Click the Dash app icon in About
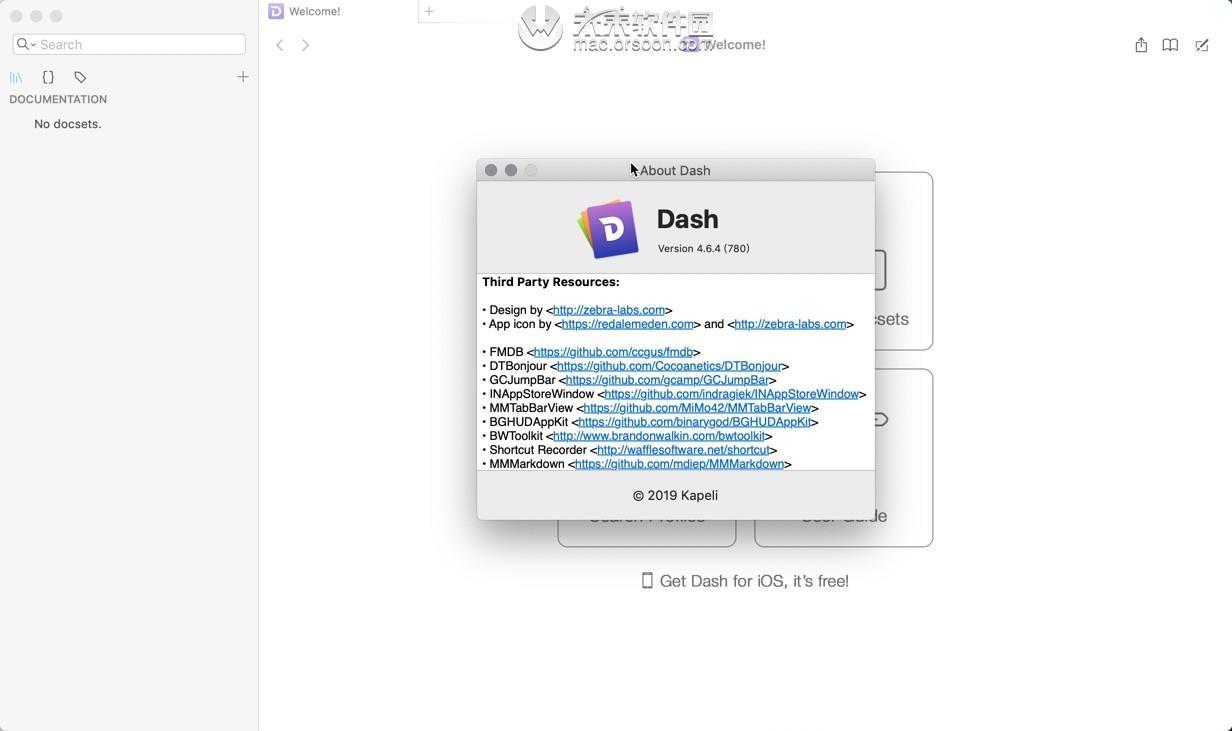 click(x=609, y=229)
